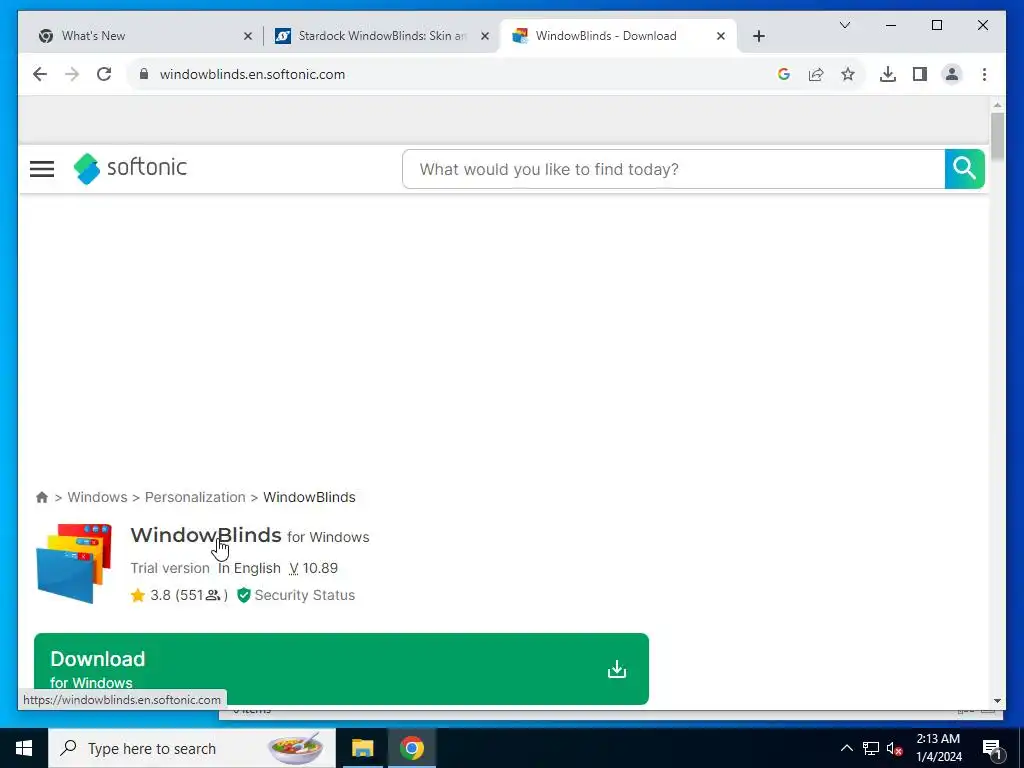1024x768 pixels.
Task: Click the teal search magnifier button
Action: [965, 169]
